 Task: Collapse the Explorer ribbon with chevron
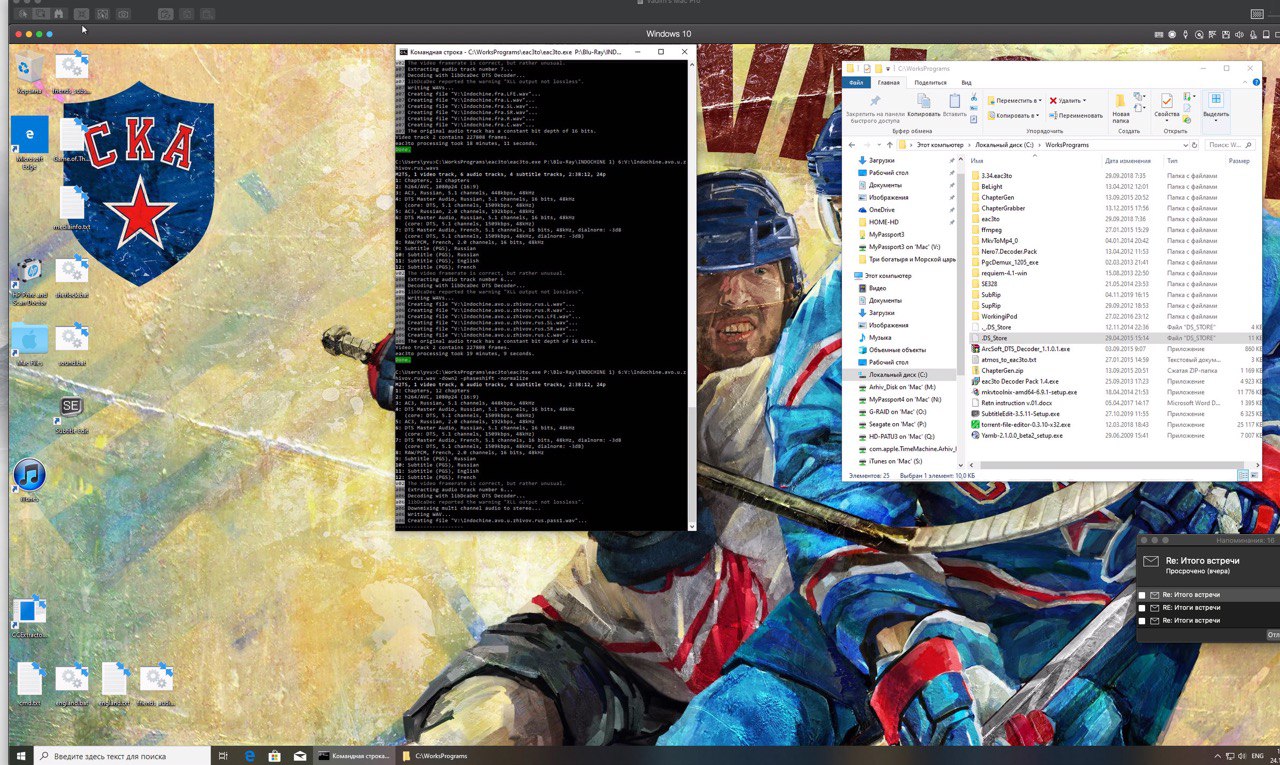[x=1245, y=82]
